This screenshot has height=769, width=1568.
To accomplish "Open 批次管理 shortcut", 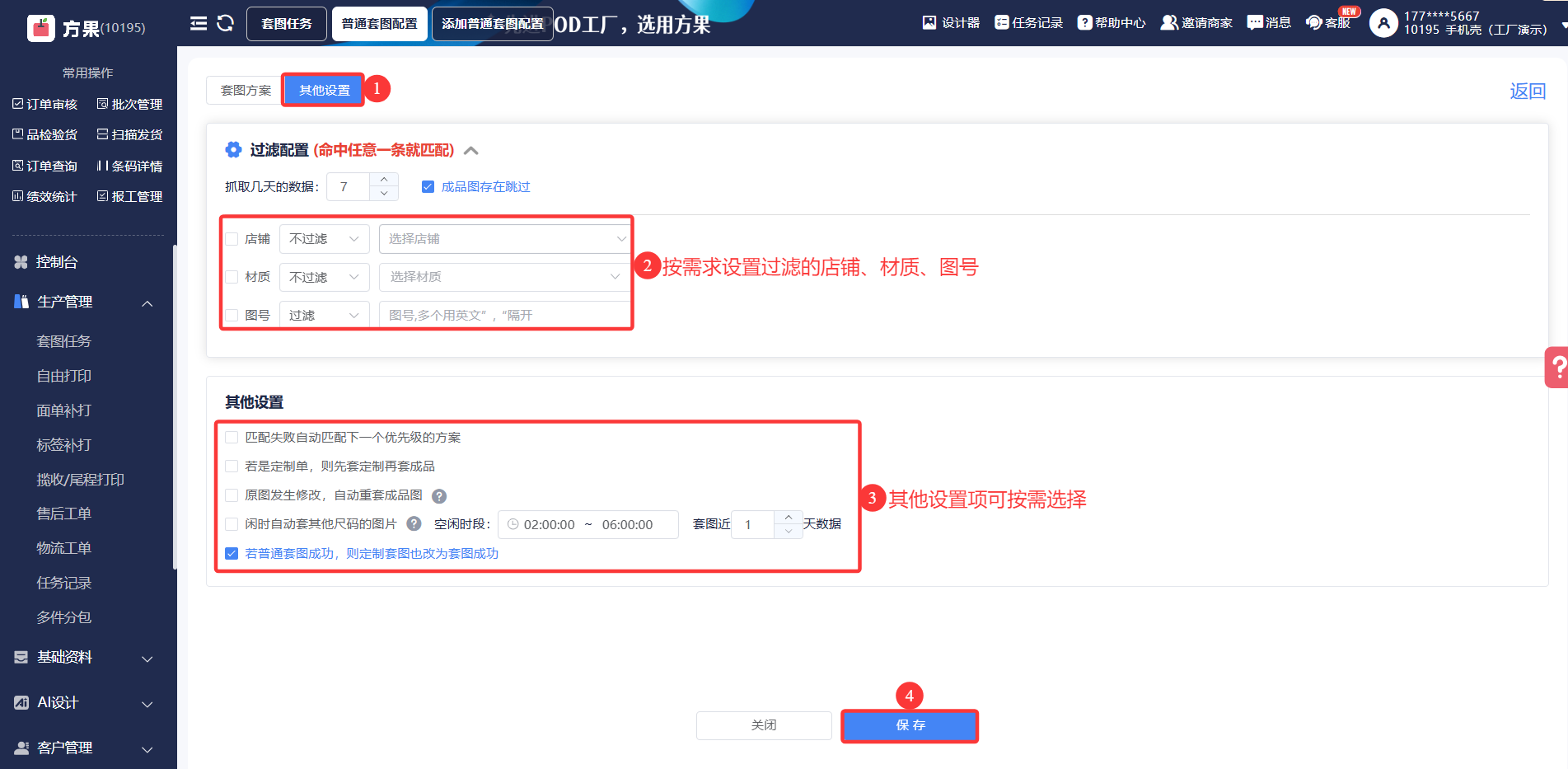I will click(x=130, y=104).
